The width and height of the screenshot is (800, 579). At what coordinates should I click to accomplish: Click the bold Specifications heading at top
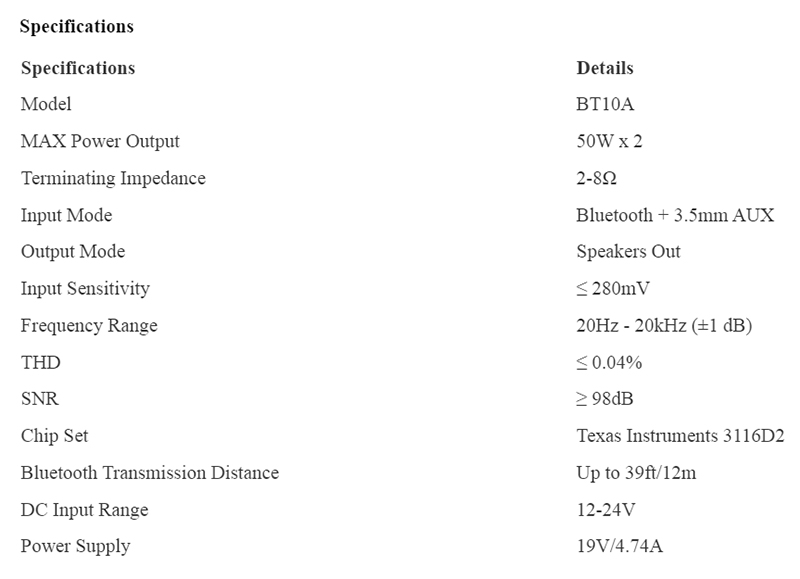point(76,27)
